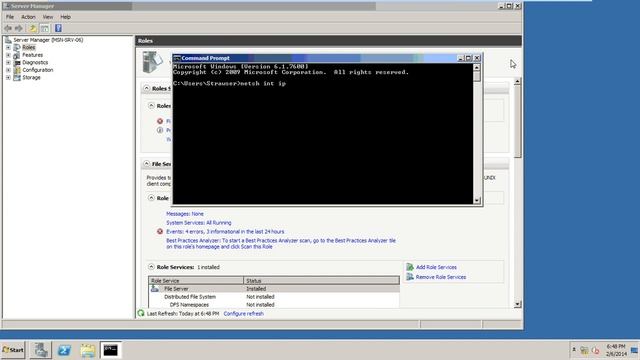
Task: Select the DFS Namespaces row
Action: 274,305
